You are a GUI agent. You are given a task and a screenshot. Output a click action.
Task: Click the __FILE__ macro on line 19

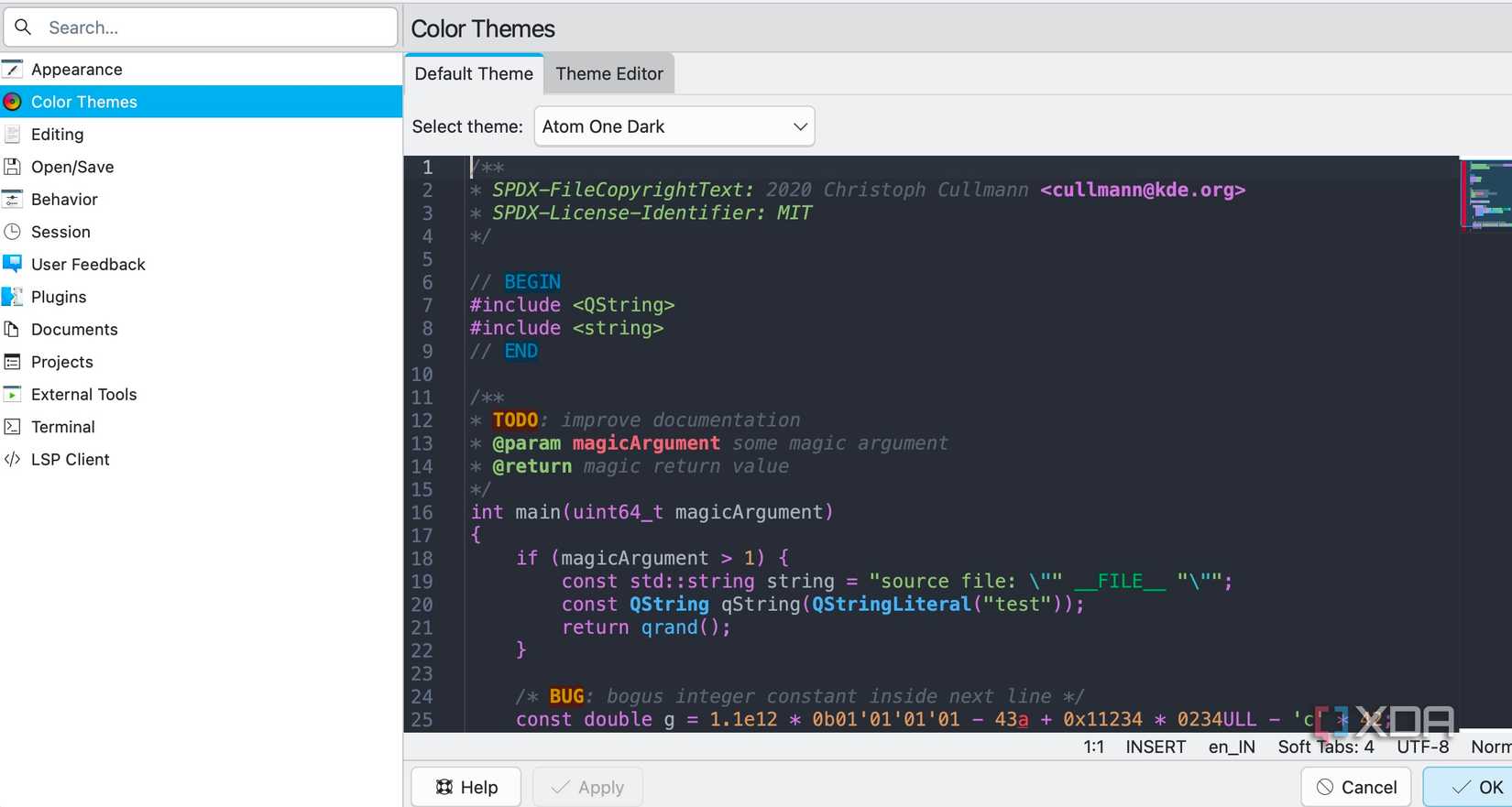click(1120, 582)
